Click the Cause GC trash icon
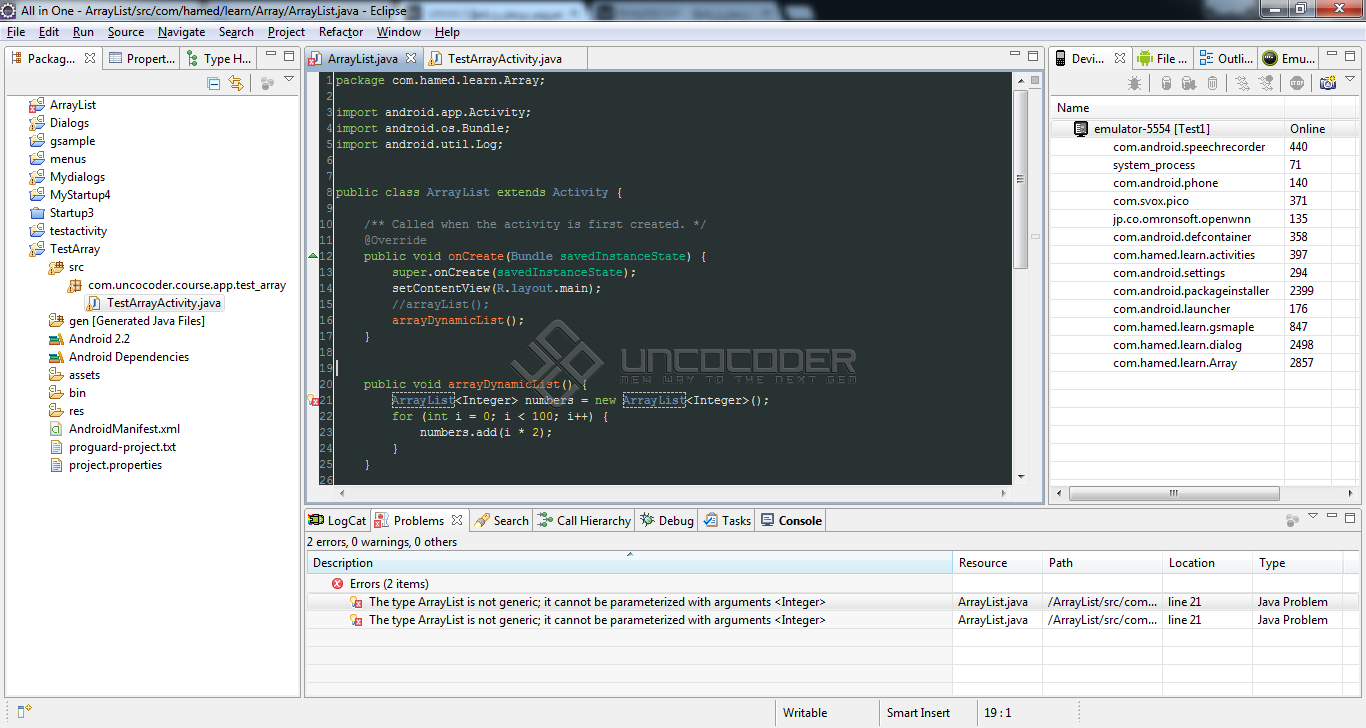The width and height of the screenshot is (1366, 728). click(1213, 84)
